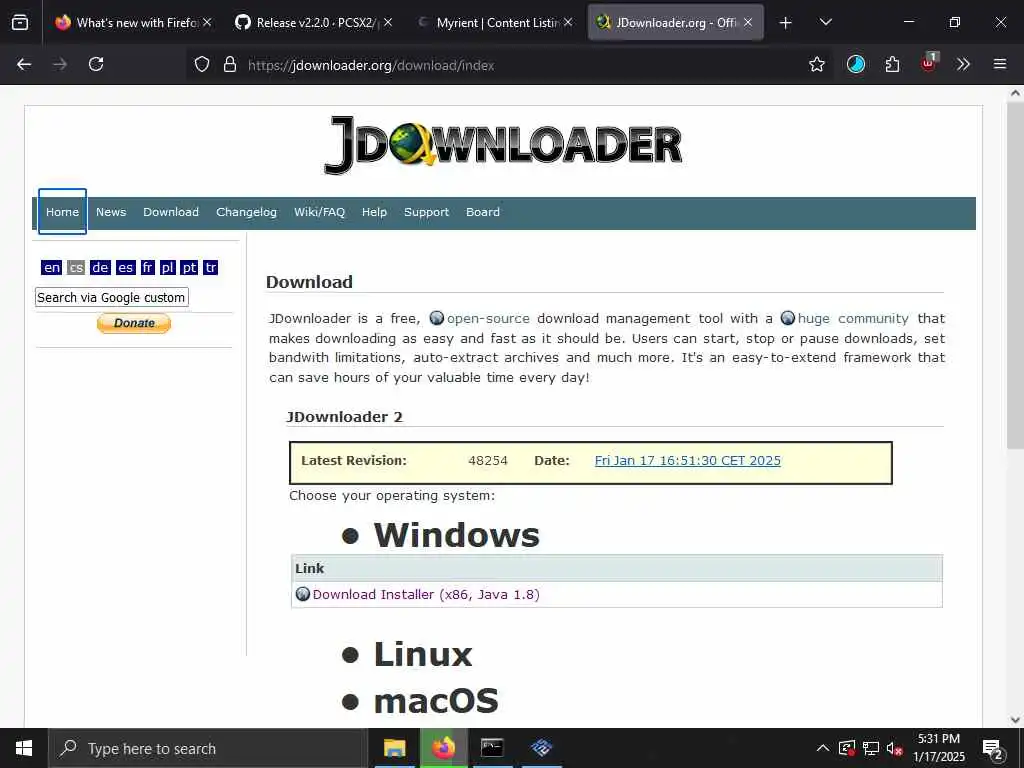
Task: Open the Home menu item
Action: [62, 212]
